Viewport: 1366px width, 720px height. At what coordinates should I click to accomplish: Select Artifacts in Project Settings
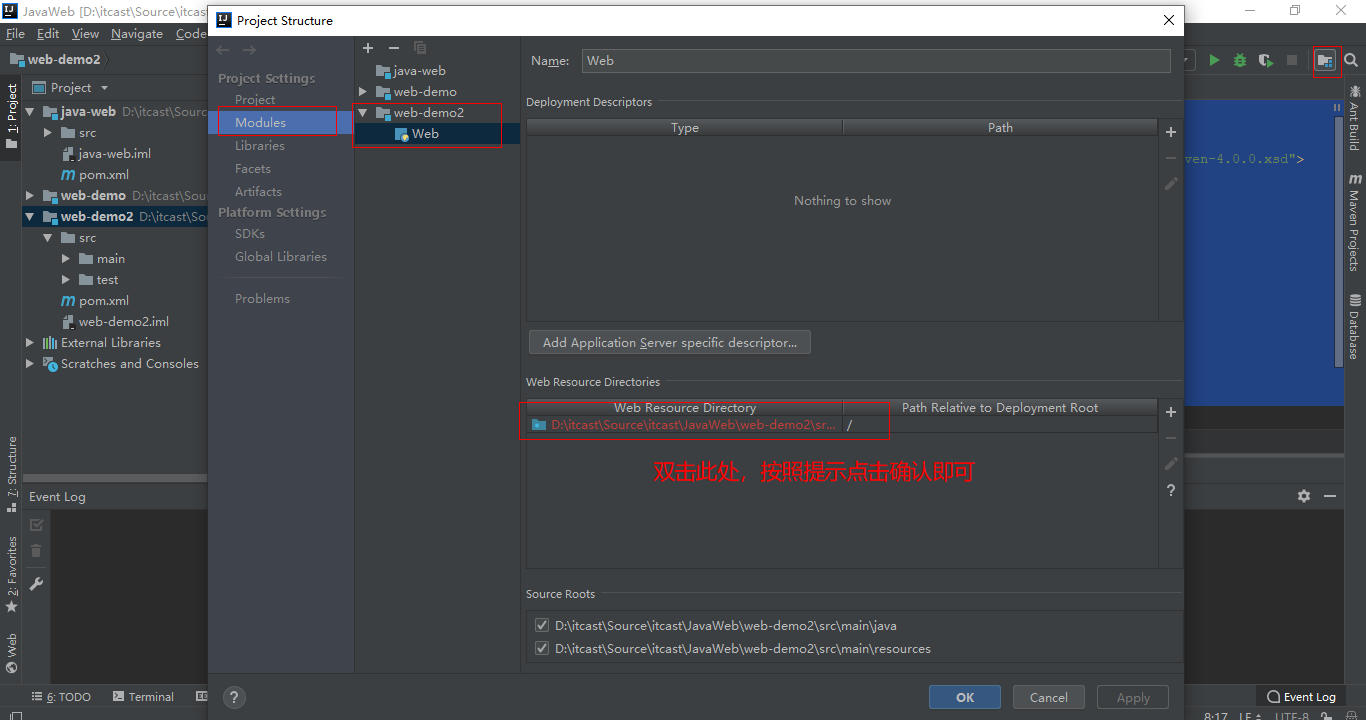click(258, 192)
